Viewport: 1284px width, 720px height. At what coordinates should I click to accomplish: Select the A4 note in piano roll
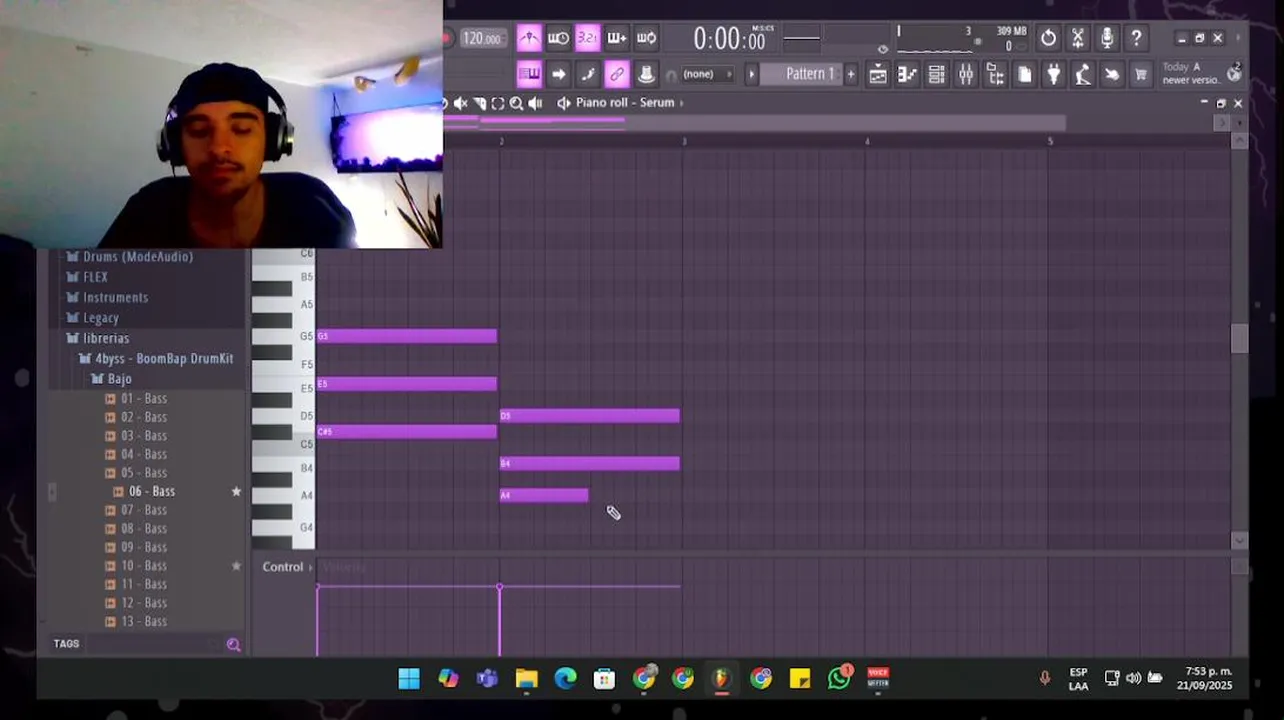coord(544,495)
